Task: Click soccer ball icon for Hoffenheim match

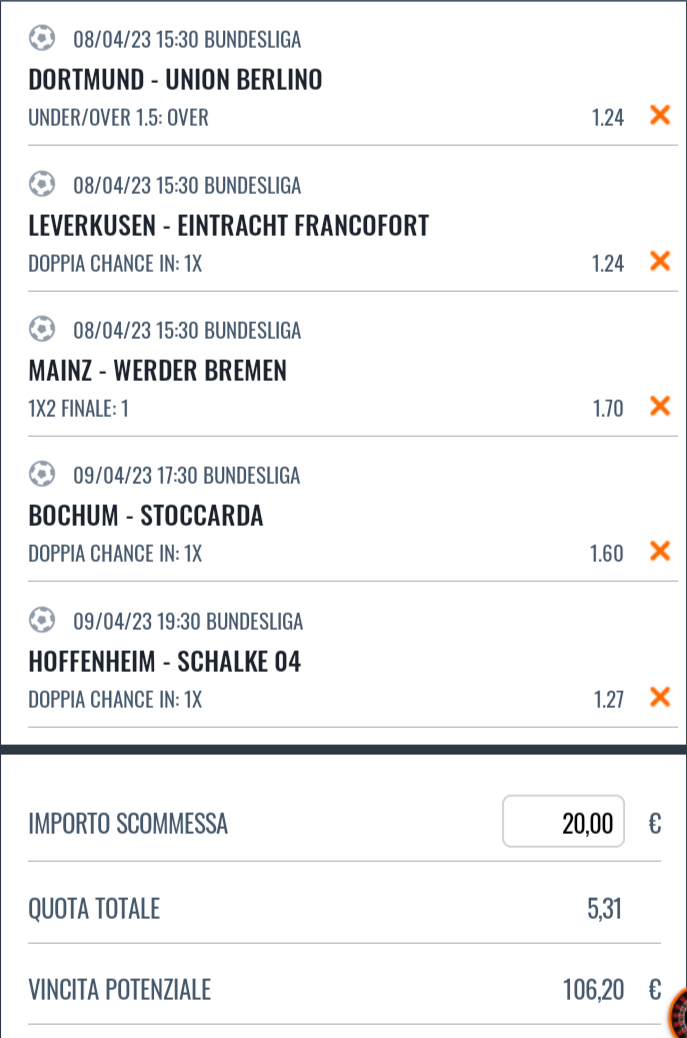Action: [x=42, y=620]
